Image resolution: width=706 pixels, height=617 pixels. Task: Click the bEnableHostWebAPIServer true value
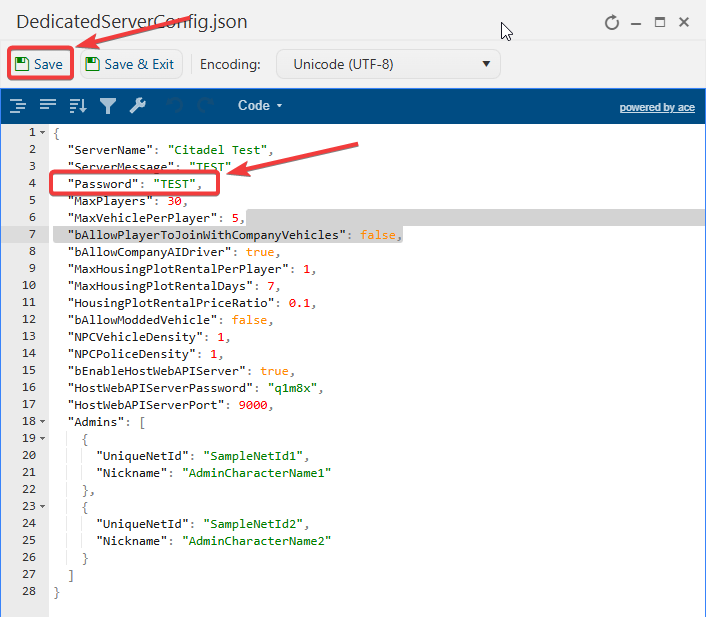click(274, 371)
